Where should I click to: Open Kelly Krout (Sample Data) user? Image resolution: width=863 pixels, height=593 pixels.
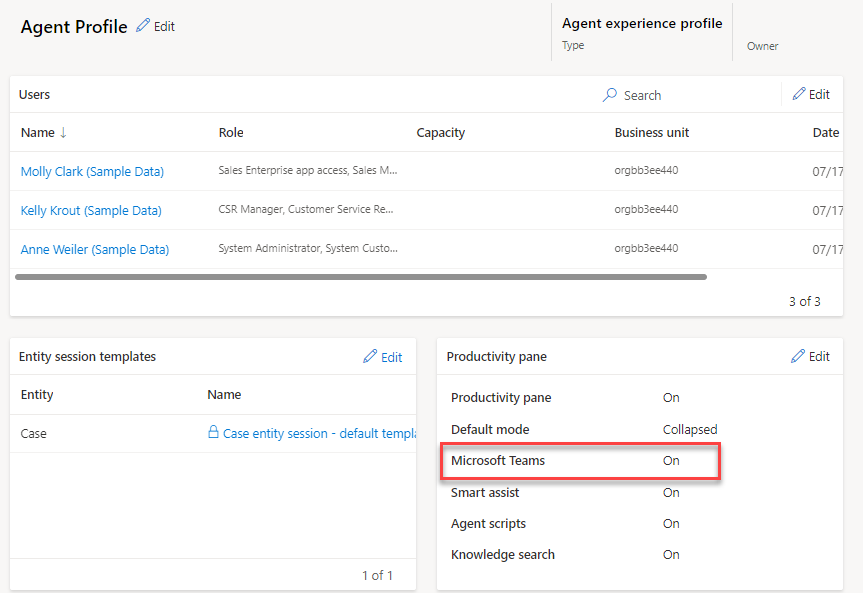[x=91, y=211]
